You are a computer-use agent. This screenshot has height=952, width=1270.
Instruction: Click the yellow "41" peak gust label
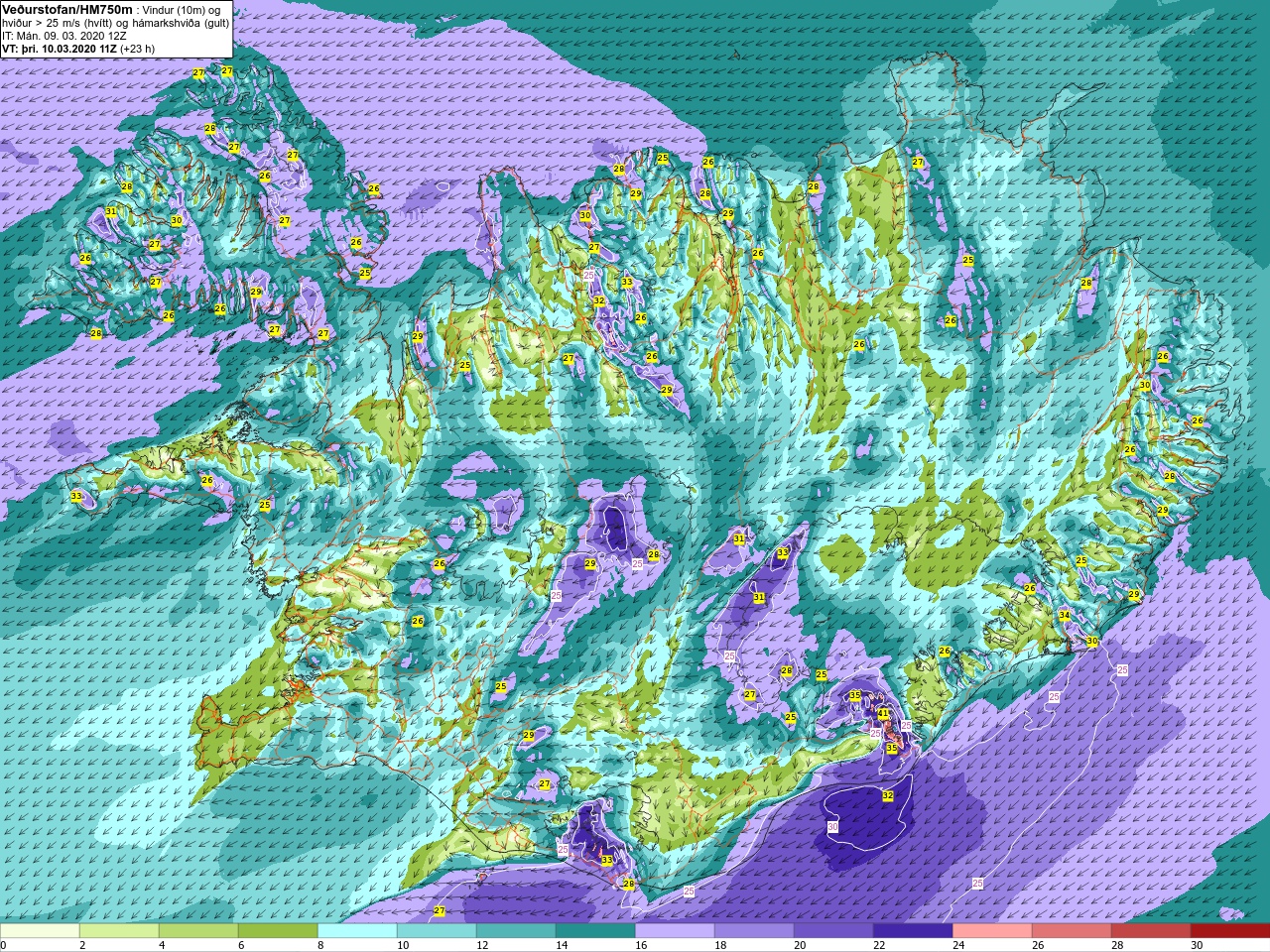coord(884,714)
